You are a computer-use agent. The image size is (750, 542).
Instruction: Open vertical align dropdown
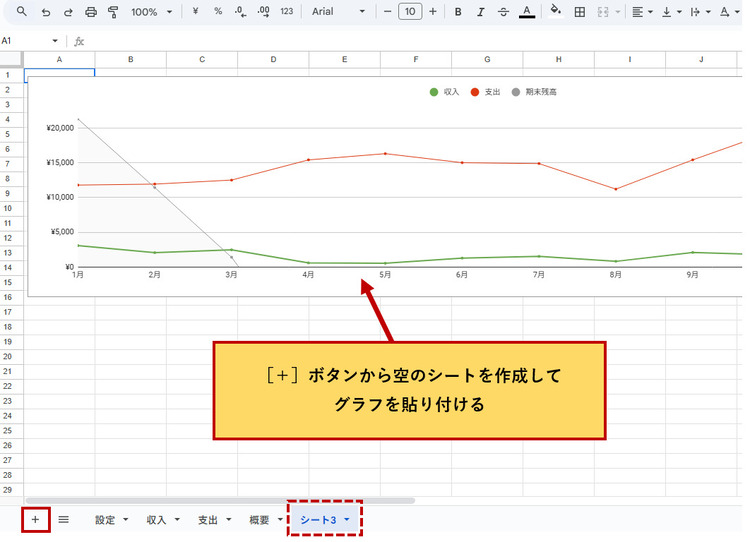point(672,12)
